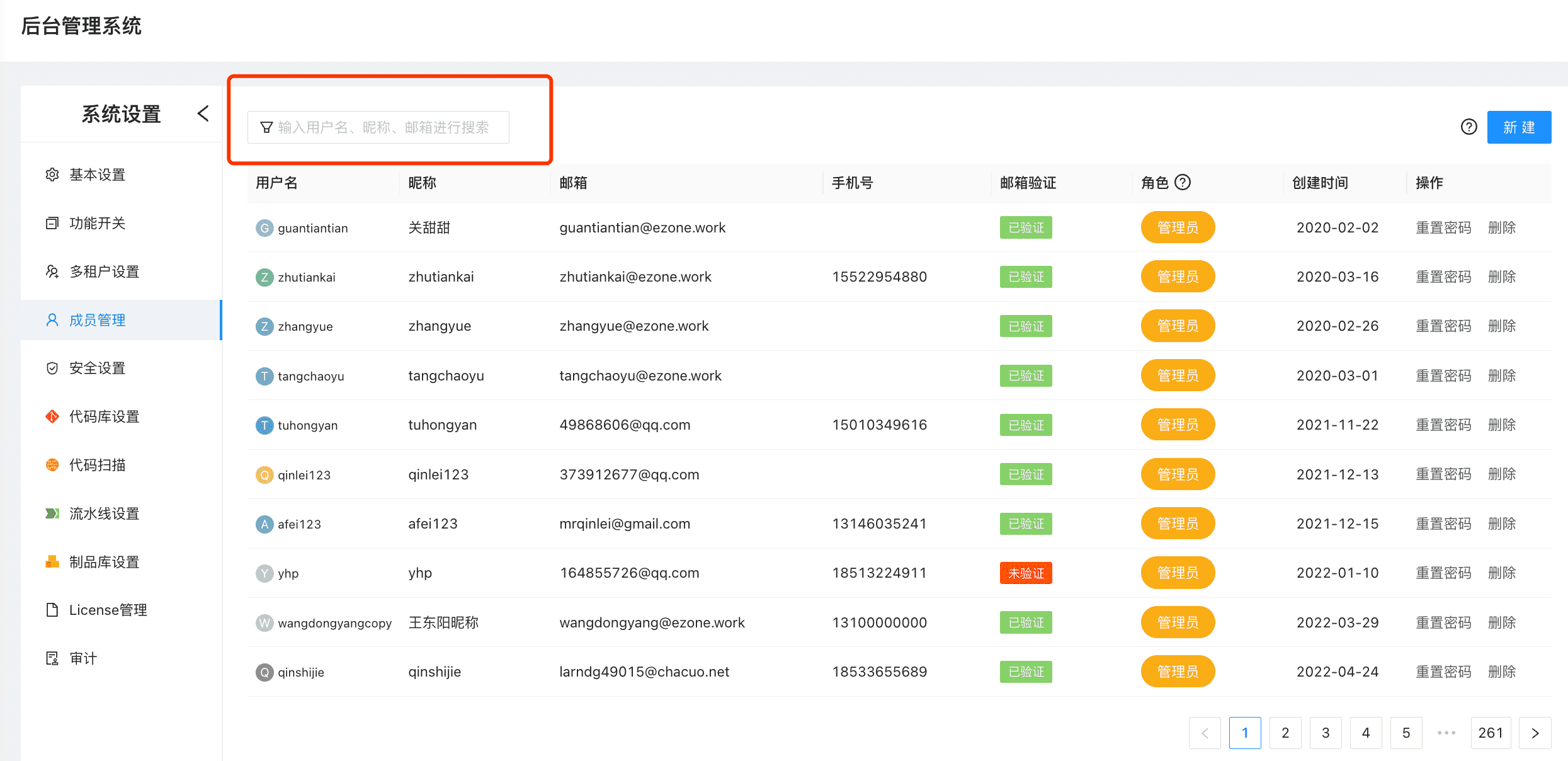Screen dimensions: 1568x761
Task: Collapse the 系统设置 sidebar with the chevron
Action: (x=203, y=113)
